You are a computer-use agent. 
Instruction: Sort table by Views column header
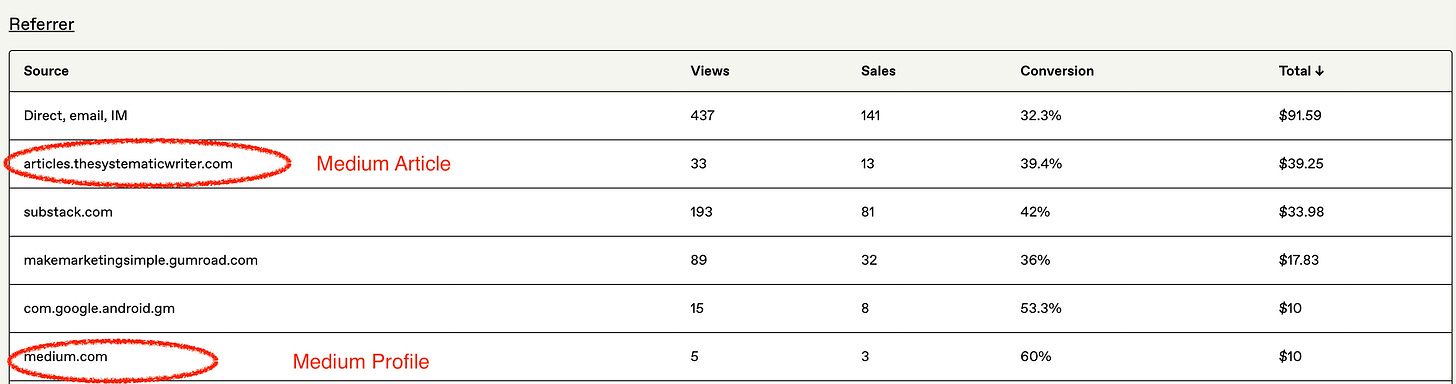(710, 71)
